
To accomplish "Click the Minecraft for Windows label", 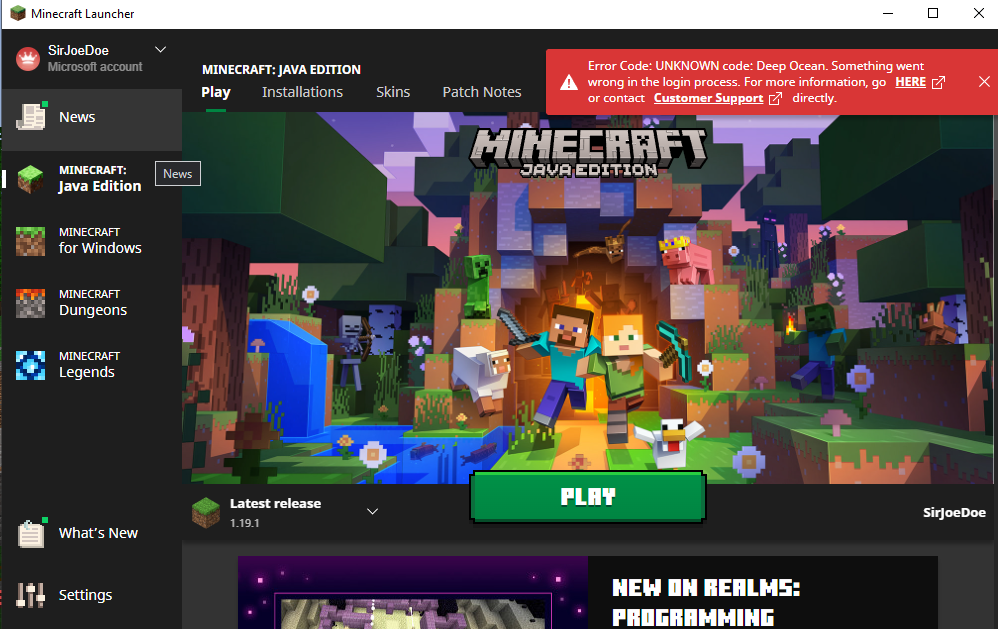I will click(x=100, y=241).
